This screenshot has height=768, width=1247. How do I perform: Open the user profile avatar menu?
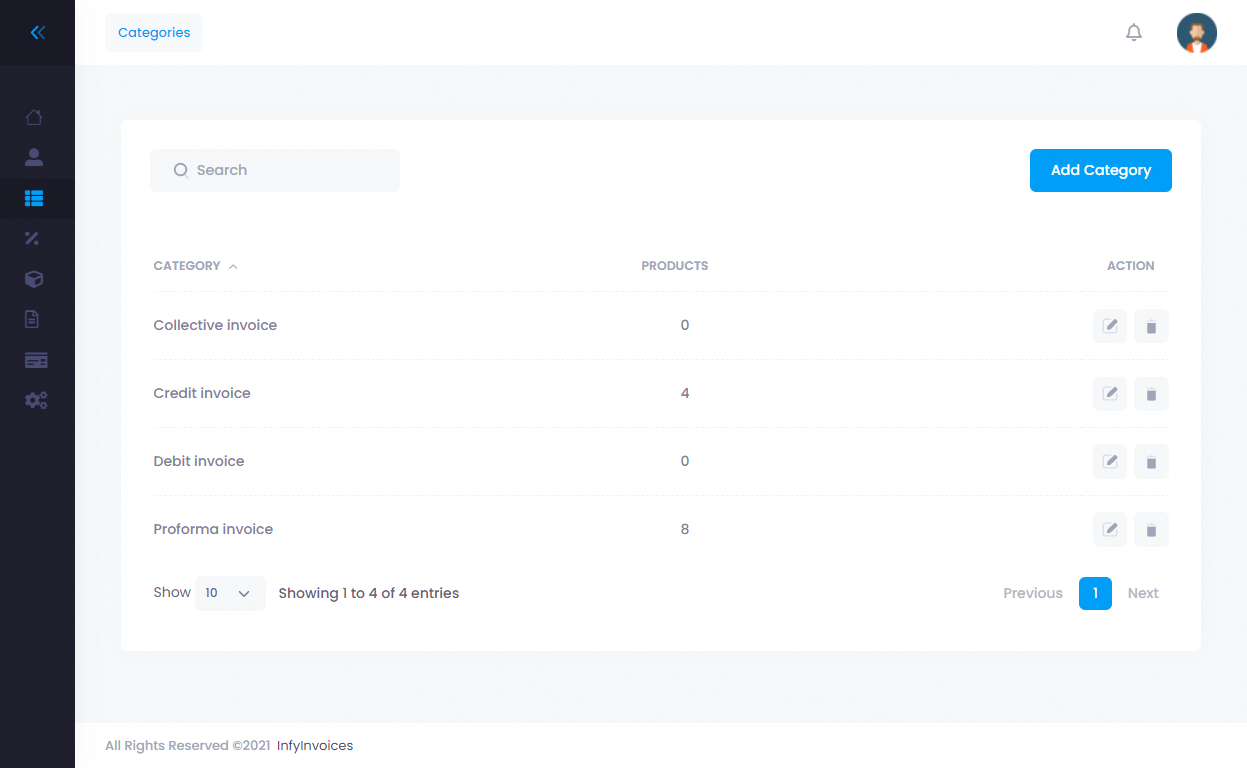[x=1196, y=33]
